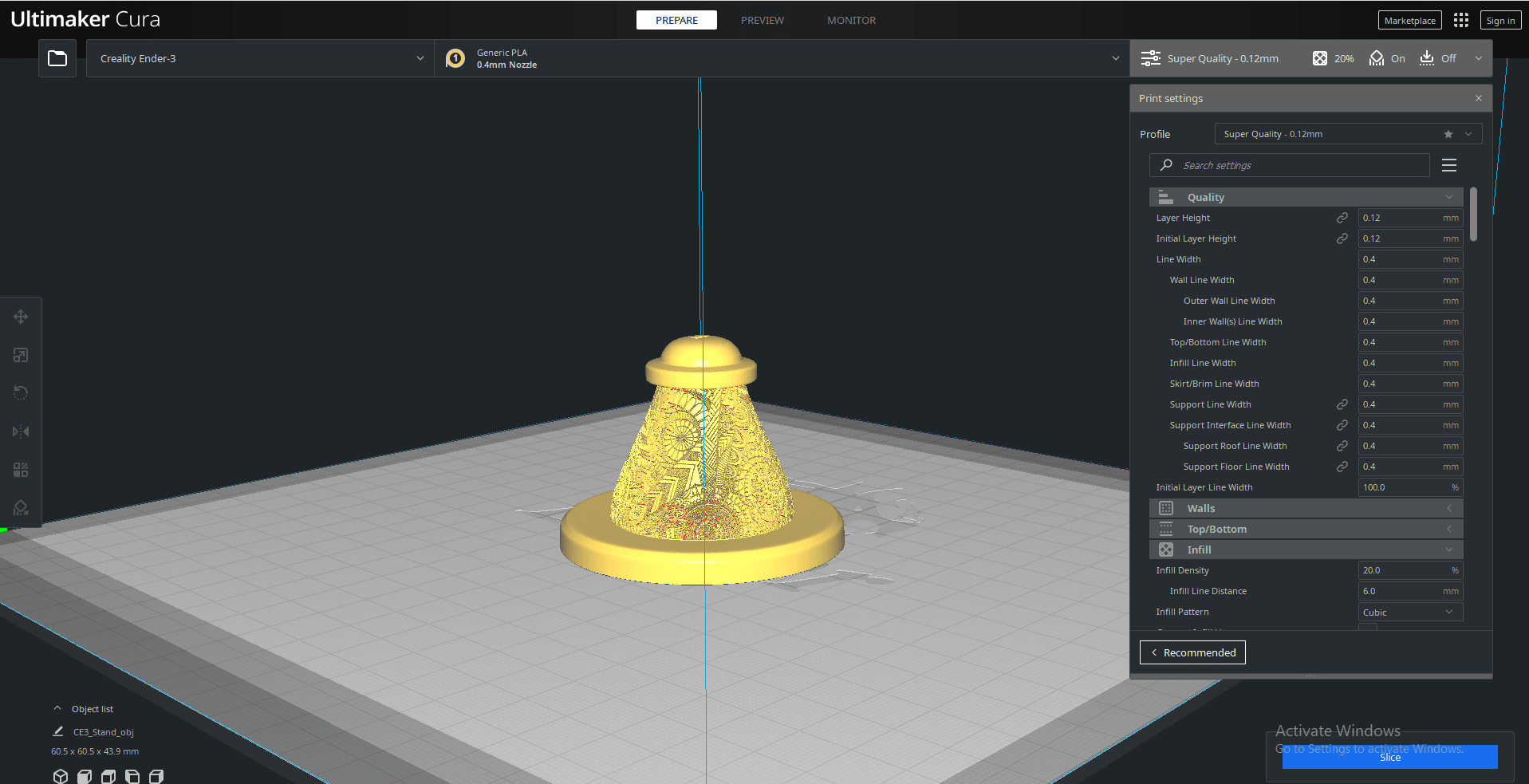Expand the Walls settings section
1529x784 pixels.
click(x=1306, y=508)
